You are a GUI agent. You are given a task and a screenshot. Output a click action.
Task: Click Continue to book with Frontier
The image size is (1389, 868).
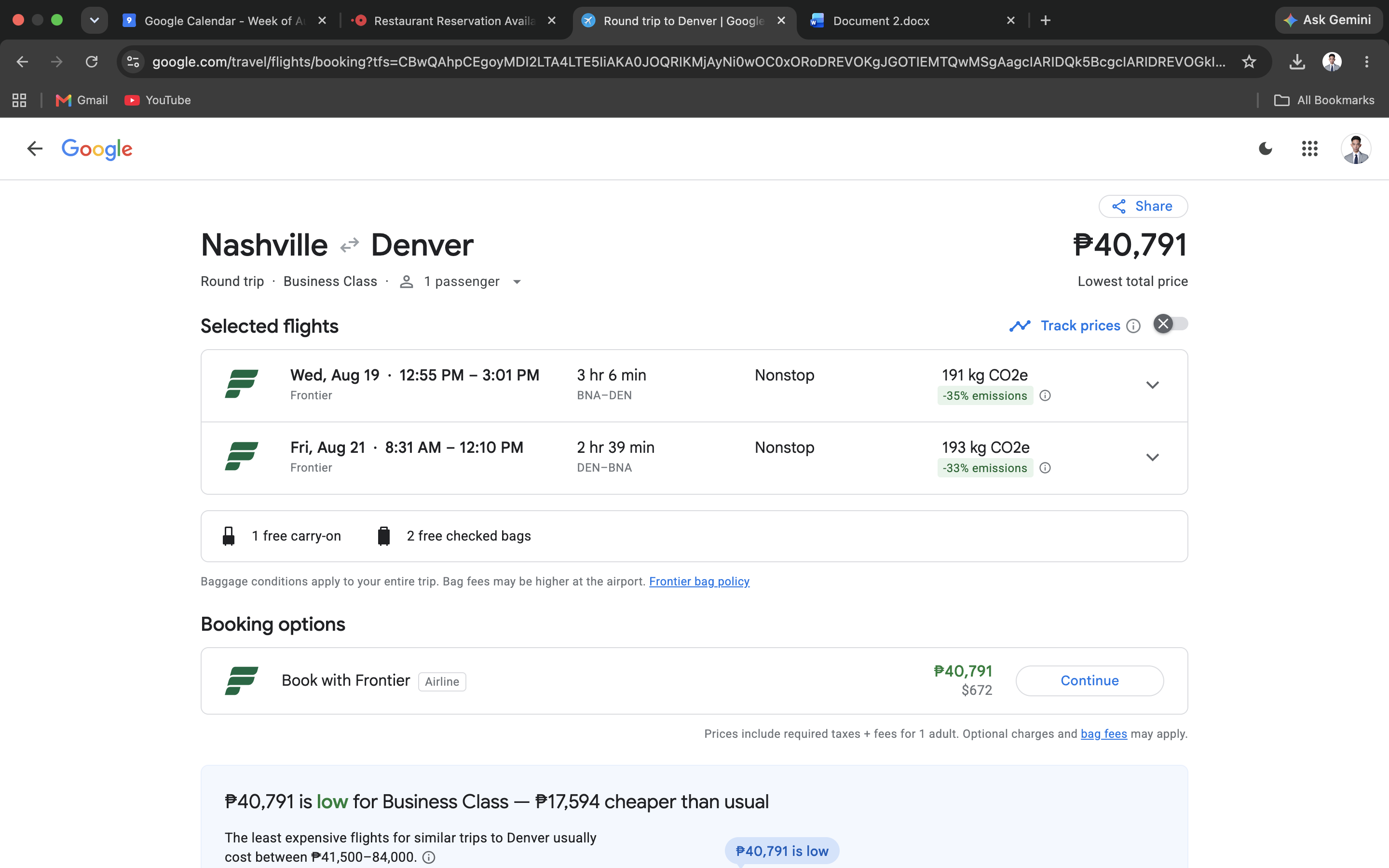coord(1089,681)
